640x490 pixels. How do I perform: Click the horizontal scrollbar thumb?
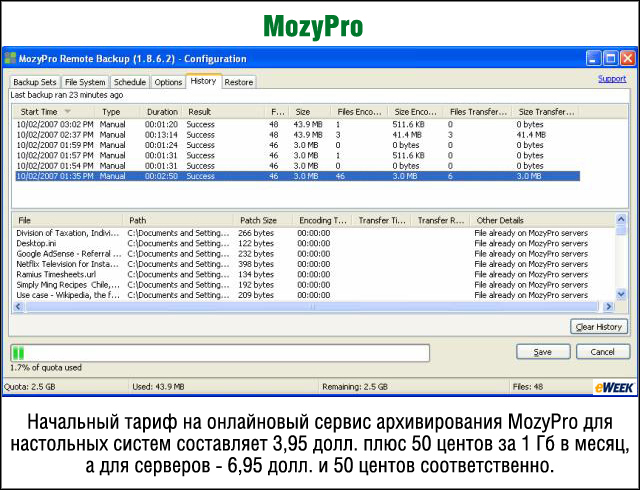click(312, 306)
